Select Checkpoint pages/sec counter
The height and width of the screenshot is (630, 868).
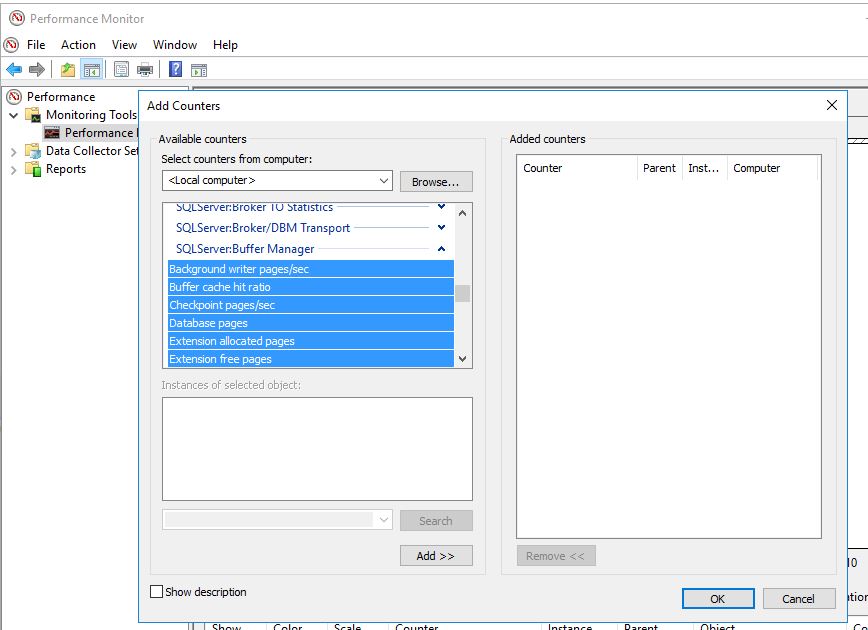pyautogui.click(x=311, y=305)
